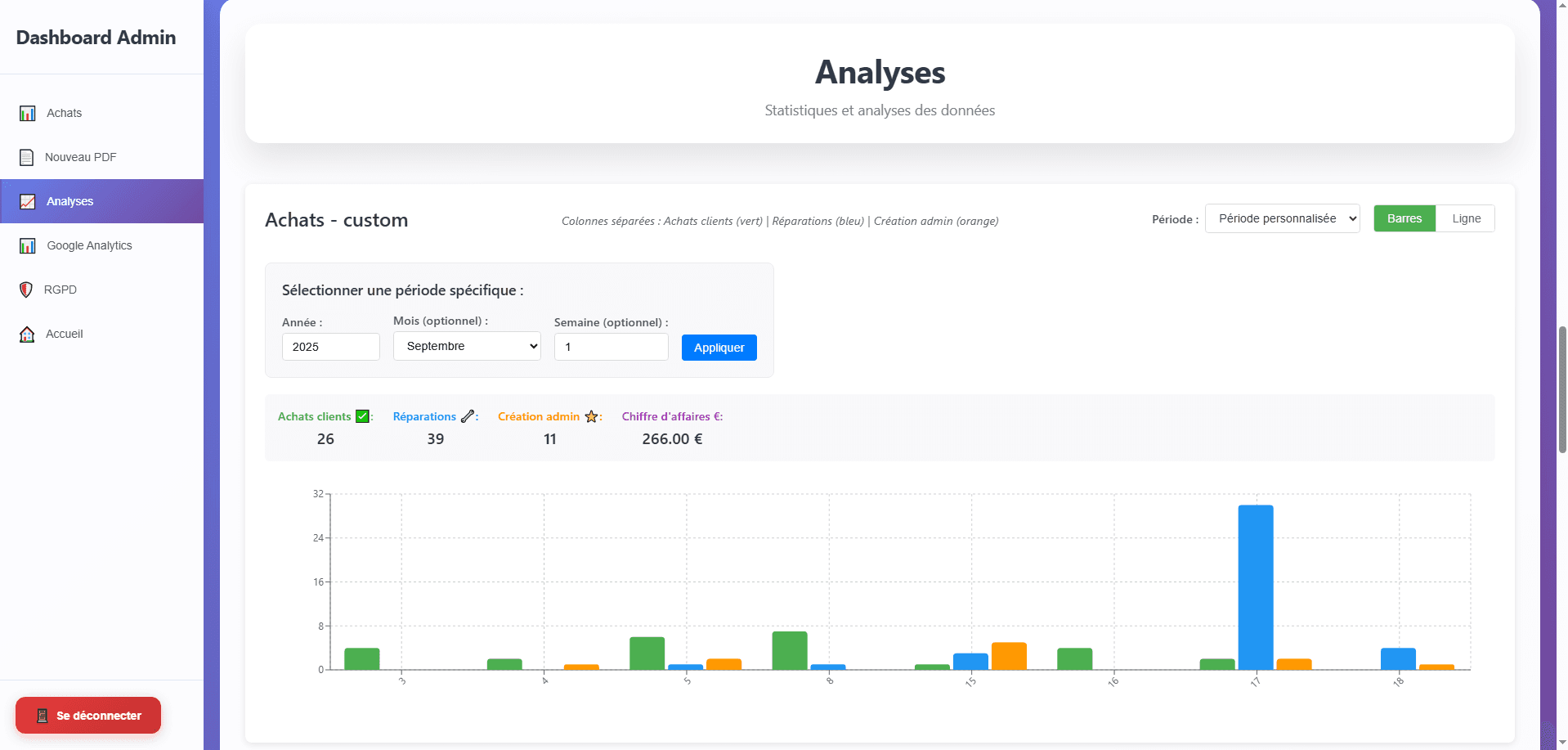
Task: Click the Appliquer button
Action: click(x=719, y=348)
